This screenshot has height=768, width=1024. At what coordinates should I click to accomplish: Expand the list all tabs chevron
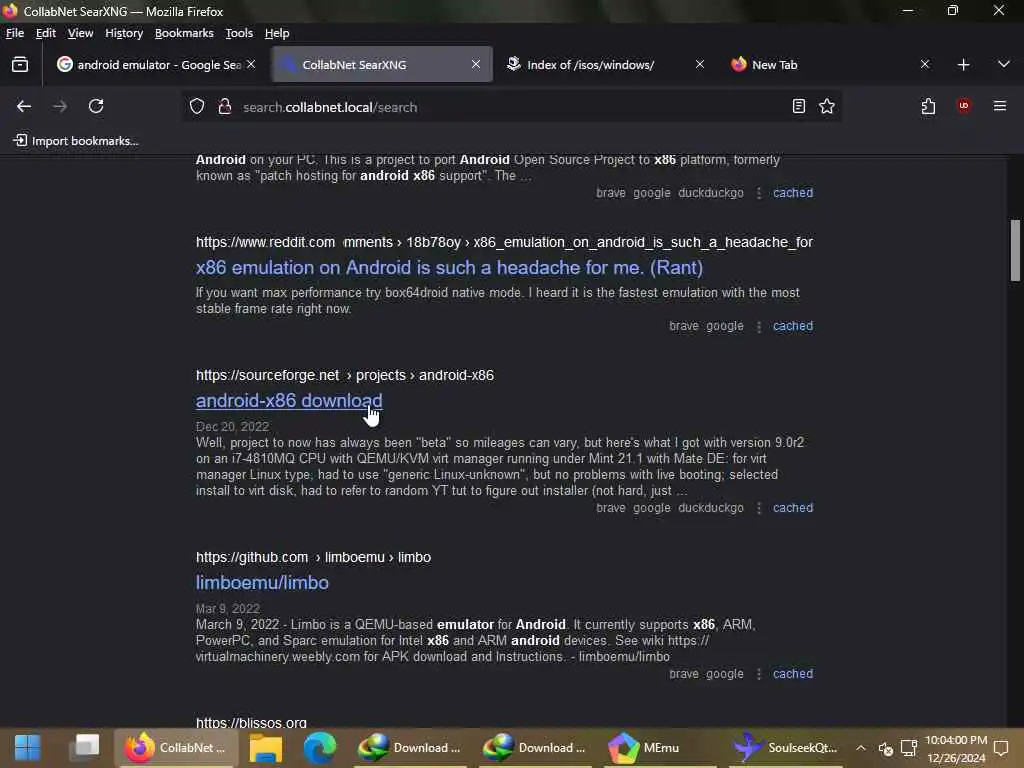coord(1003,64)
